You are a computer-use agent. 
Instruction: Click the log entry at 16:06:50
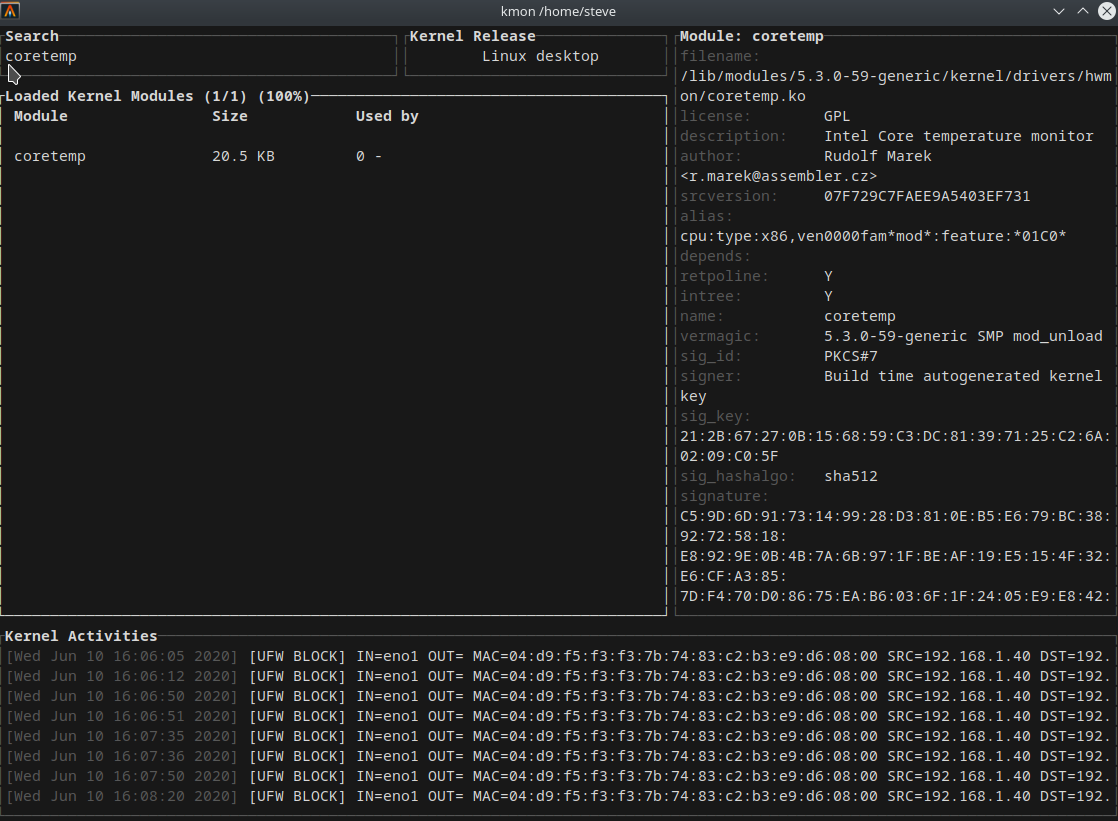click(x=559, y=696)
